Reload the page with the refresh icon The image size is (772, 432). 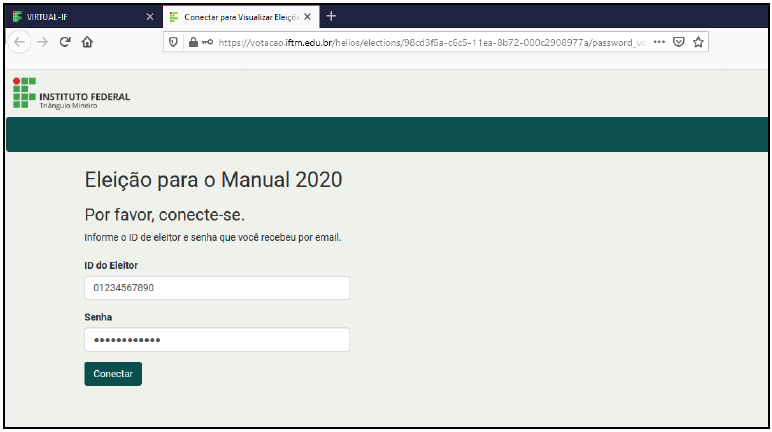65,42
